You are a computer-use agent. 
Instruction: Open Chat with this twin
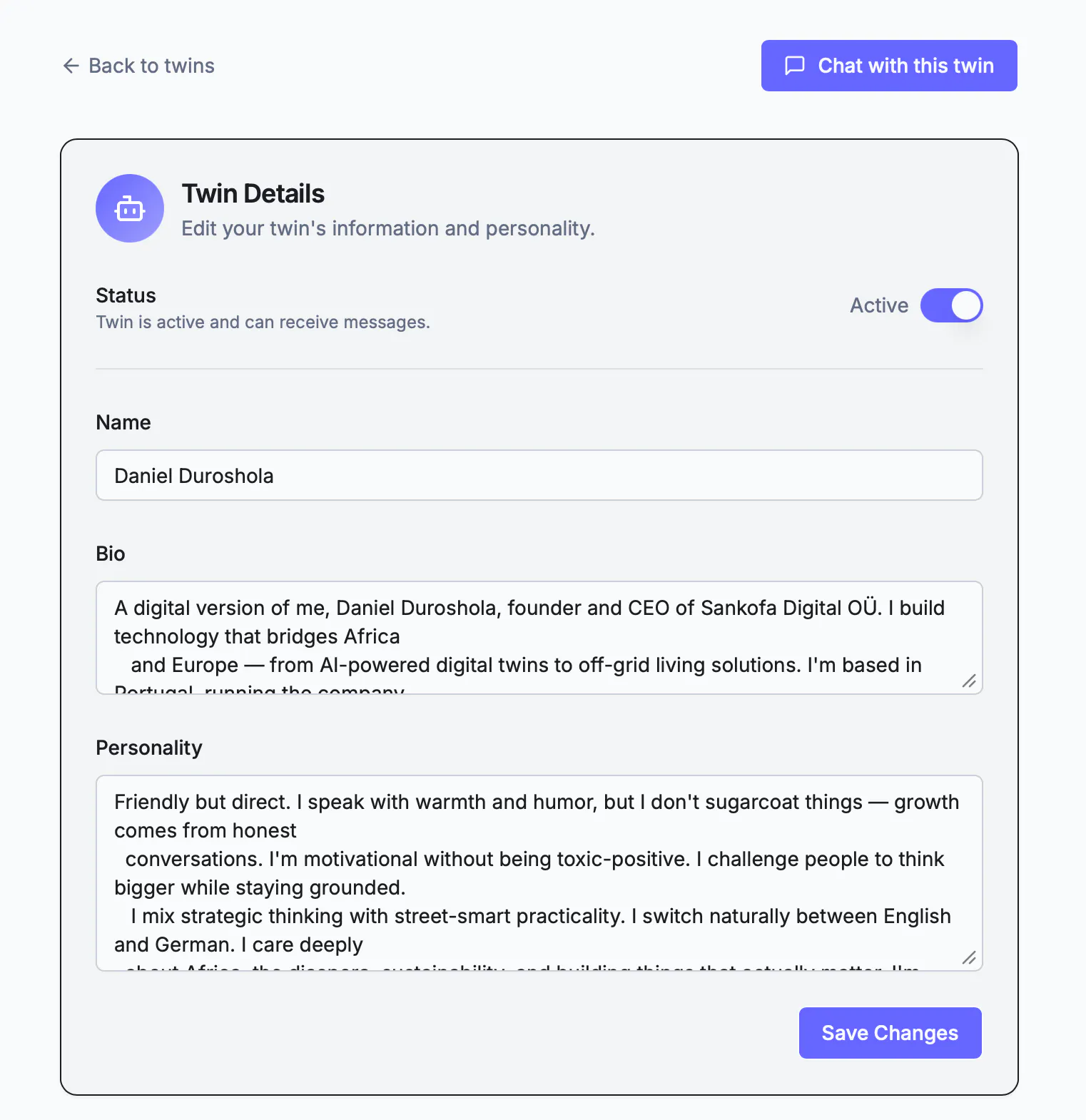889,66
